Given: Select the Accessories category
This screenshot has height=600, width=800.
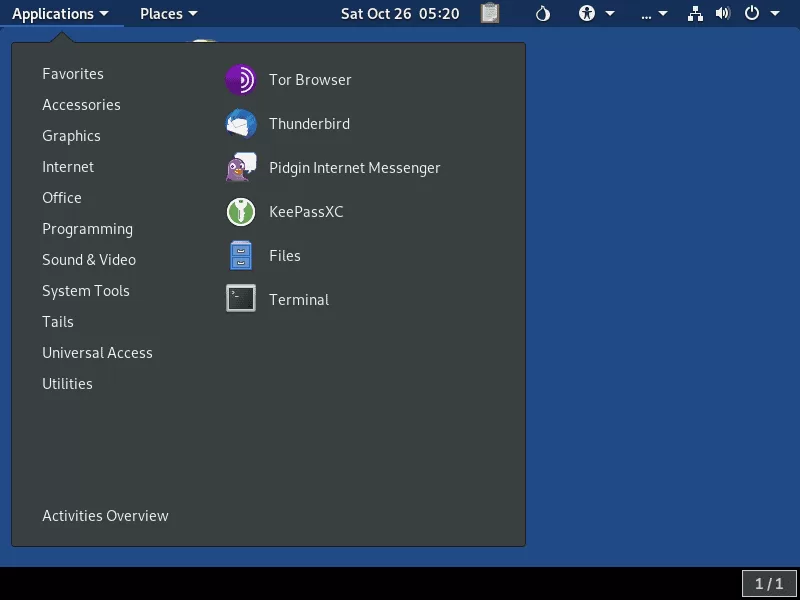Looking at the screenshot, I should [81, 105].
